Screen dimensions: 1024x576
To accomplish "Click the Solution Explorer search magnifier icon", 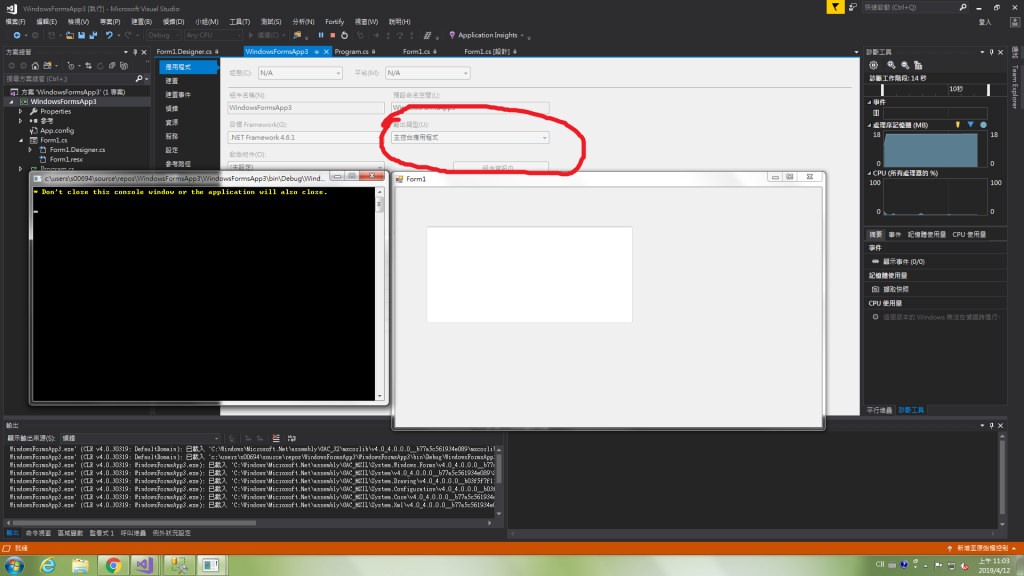I will coord(138,78).
